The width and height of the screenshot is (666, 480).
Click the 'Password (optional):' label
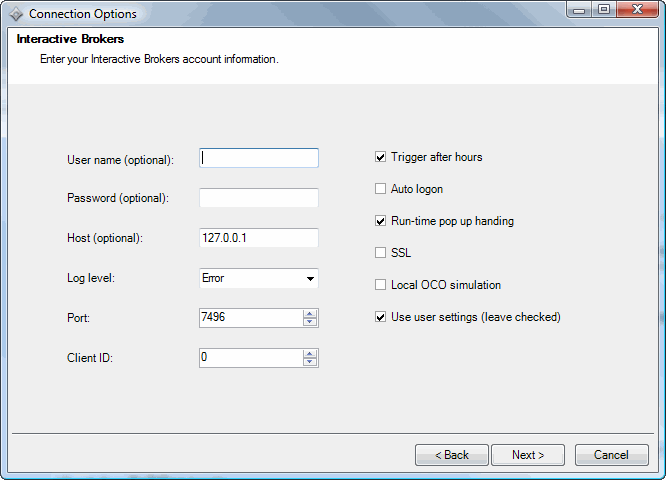click(x=118, y=198)
